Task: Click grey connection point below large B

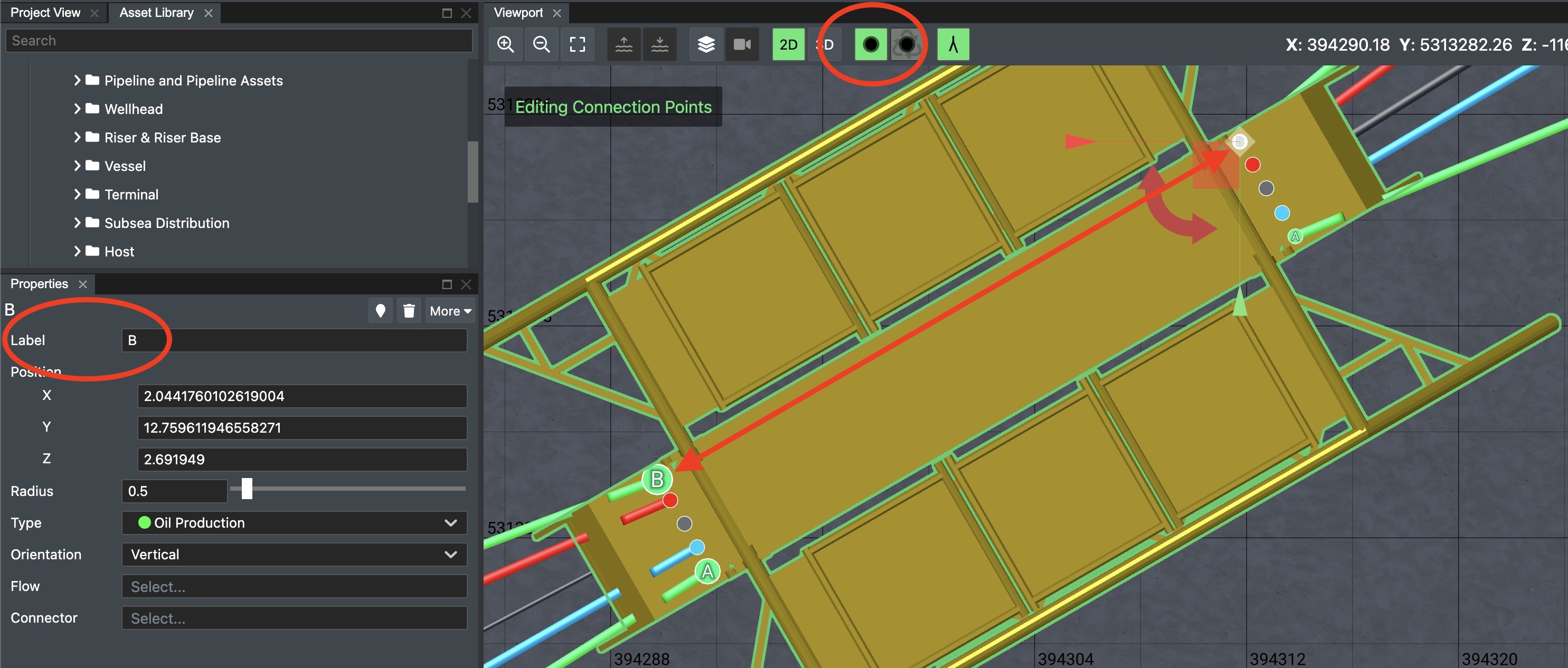Action: (x=684, y=523)
